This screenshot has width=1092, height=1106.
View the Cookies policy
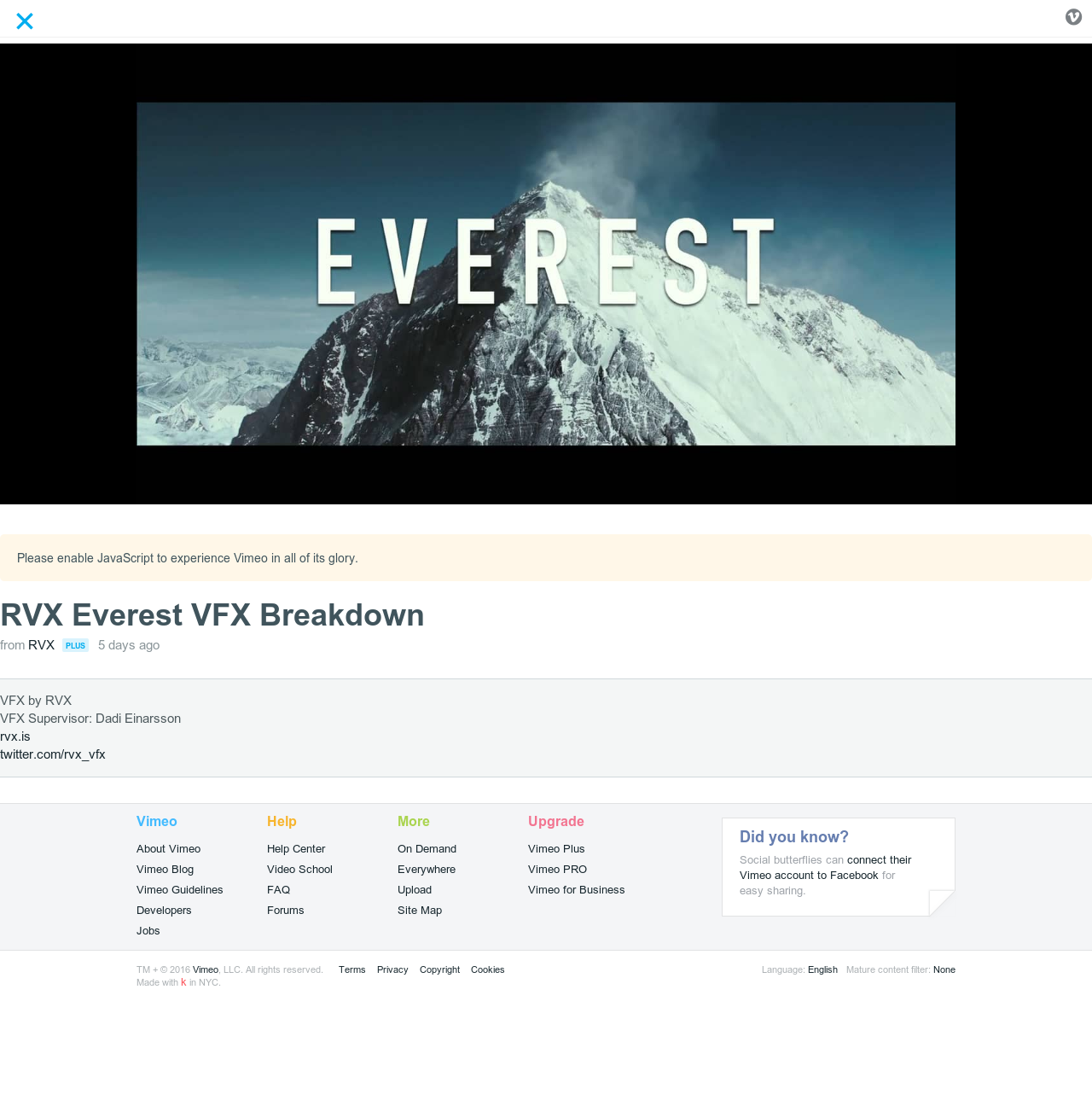487,969
